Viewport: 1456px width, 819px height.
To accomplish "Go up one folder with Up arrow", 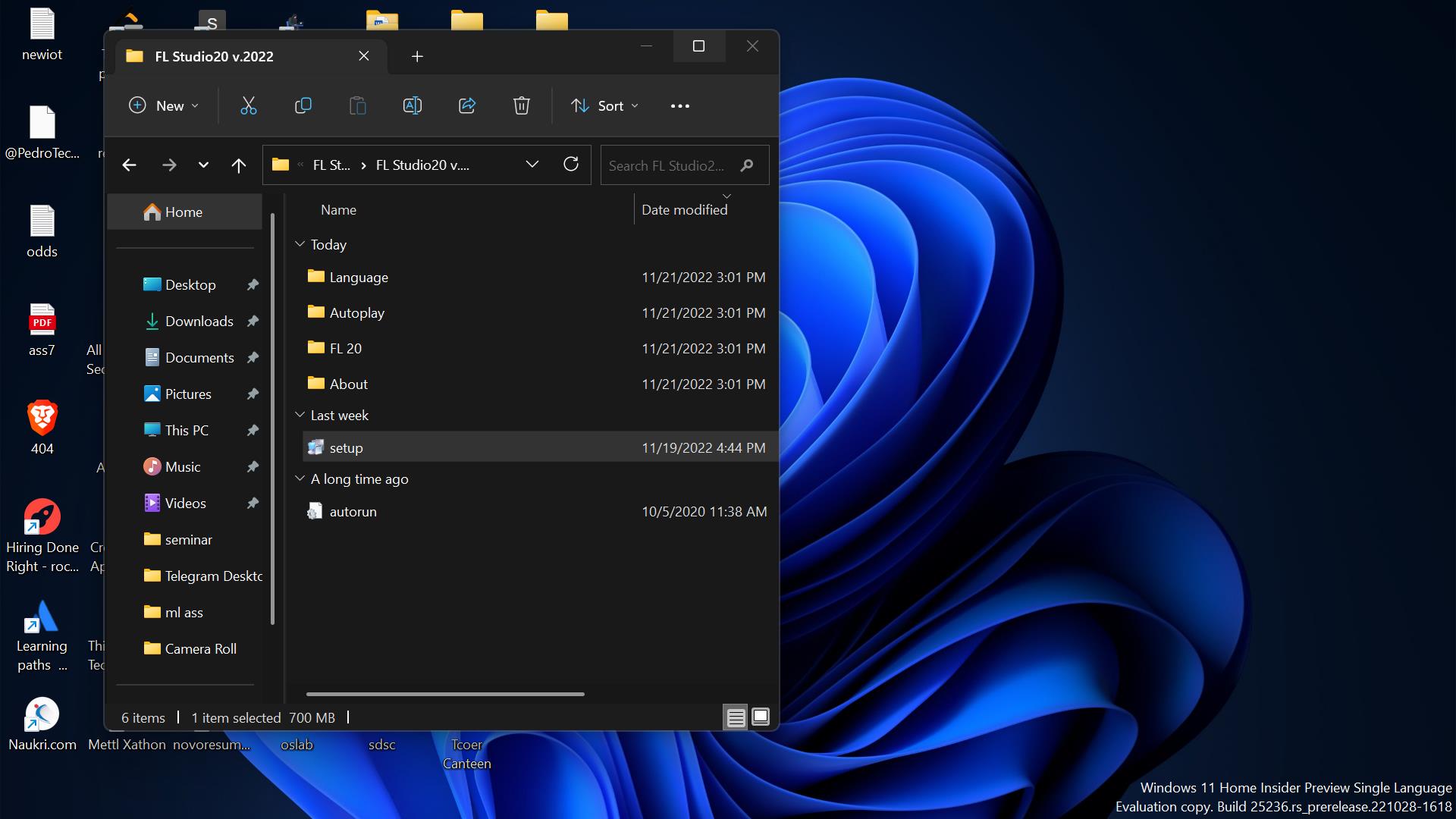I will coord(239,165).
